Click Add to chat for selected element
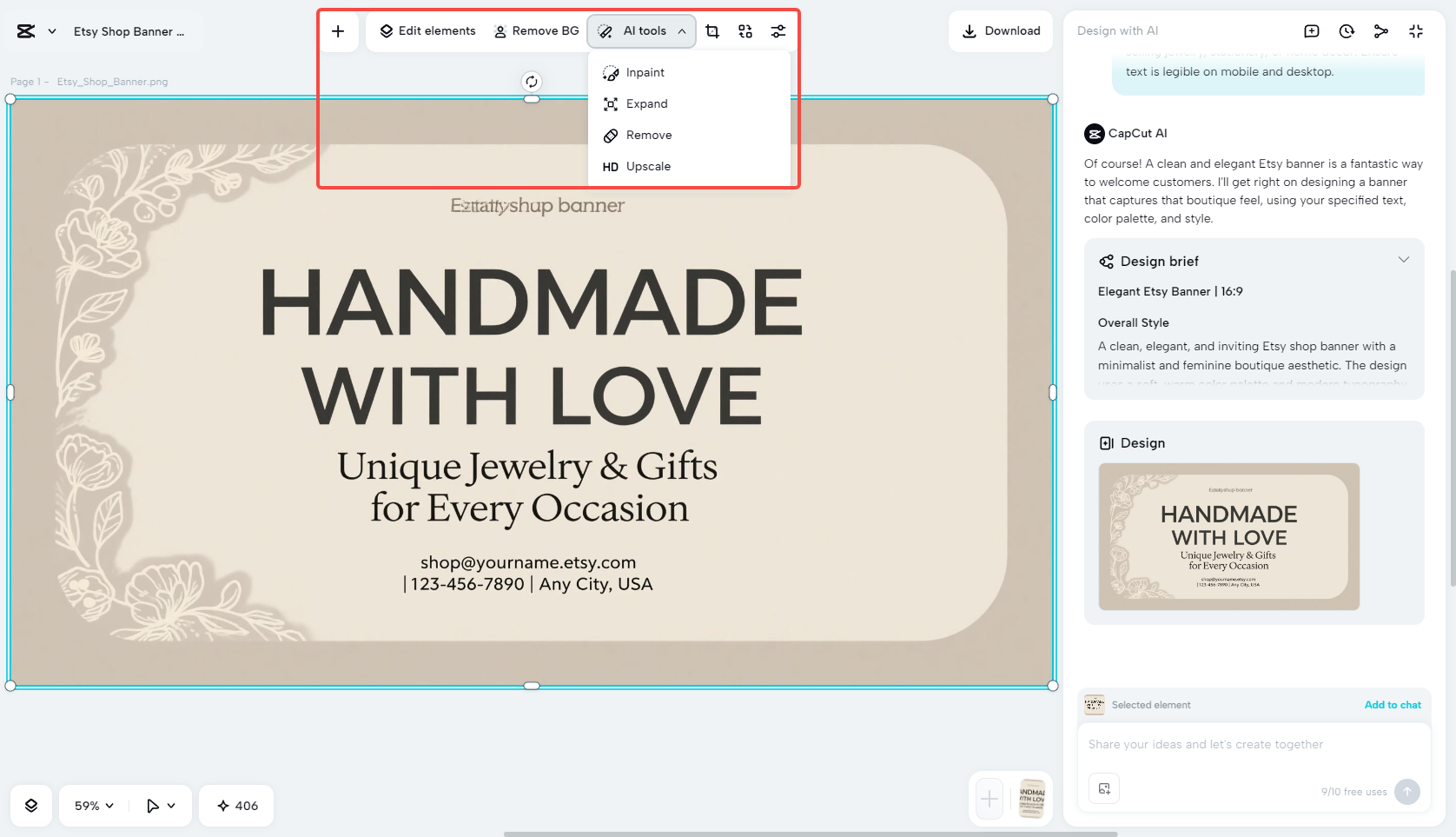The image size is (1456, 837). point(1393,705)
